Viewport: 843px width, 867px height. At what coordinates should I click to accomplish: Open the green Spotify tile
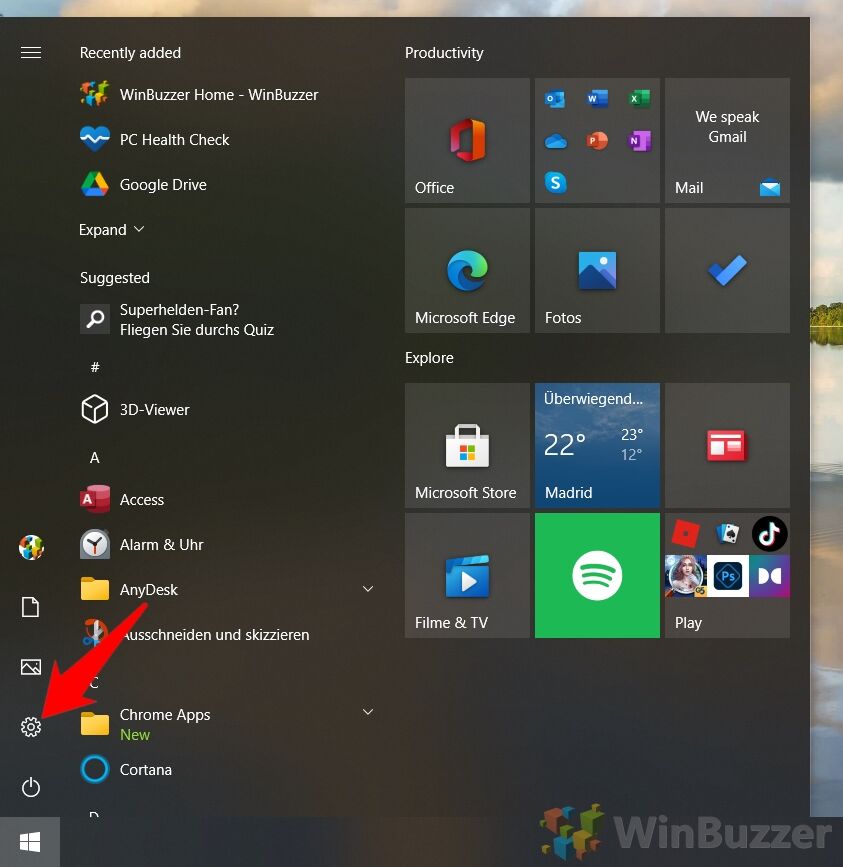click(597, 576)
